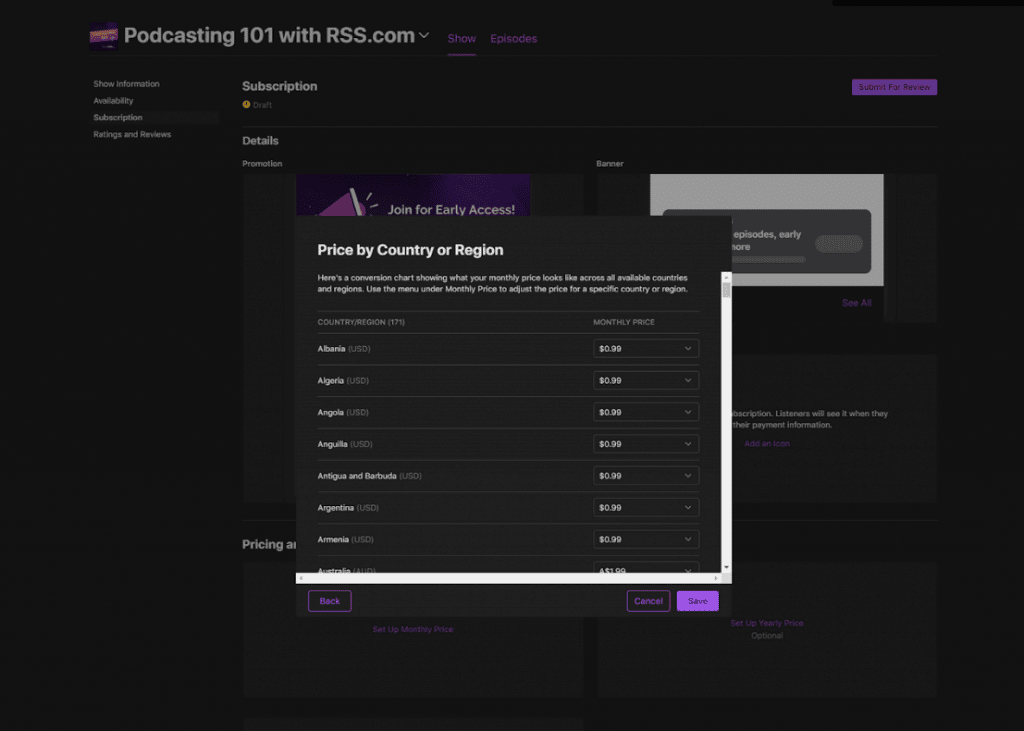Open the Armenia monthly price dropdown

645,540
